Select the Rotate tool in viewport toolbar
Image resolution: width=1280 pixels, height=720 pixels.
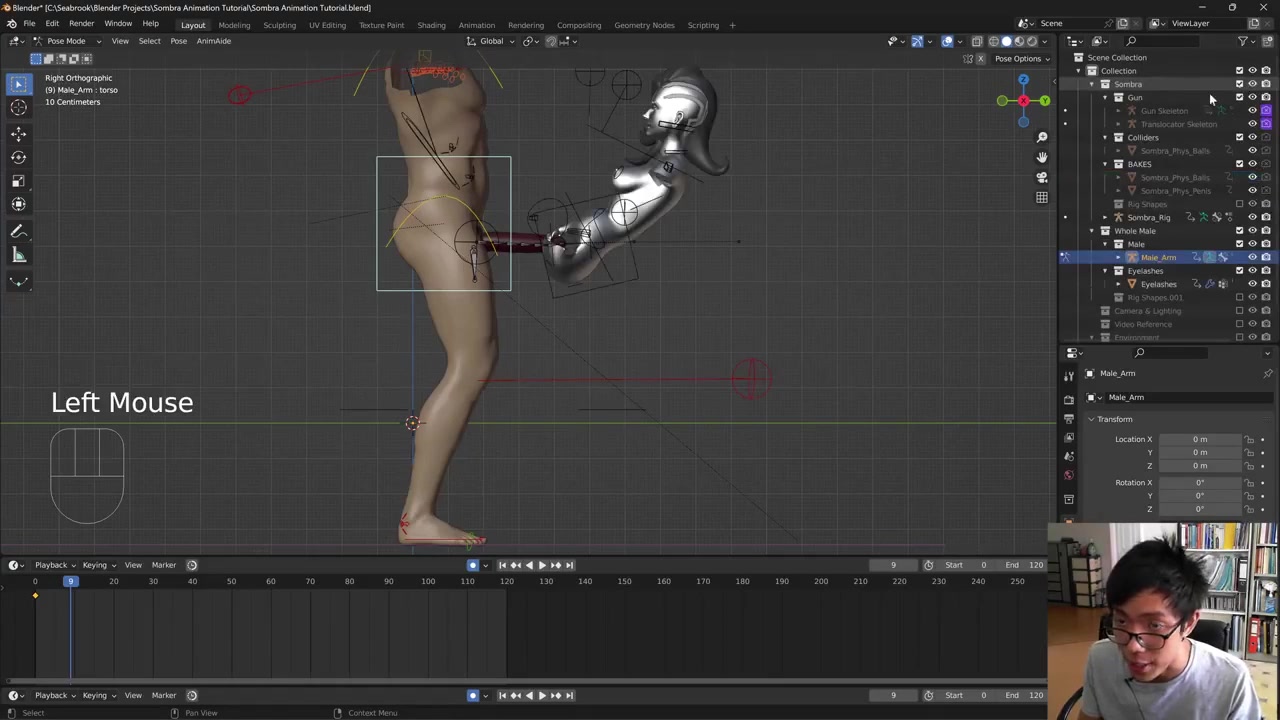point(18,157)
